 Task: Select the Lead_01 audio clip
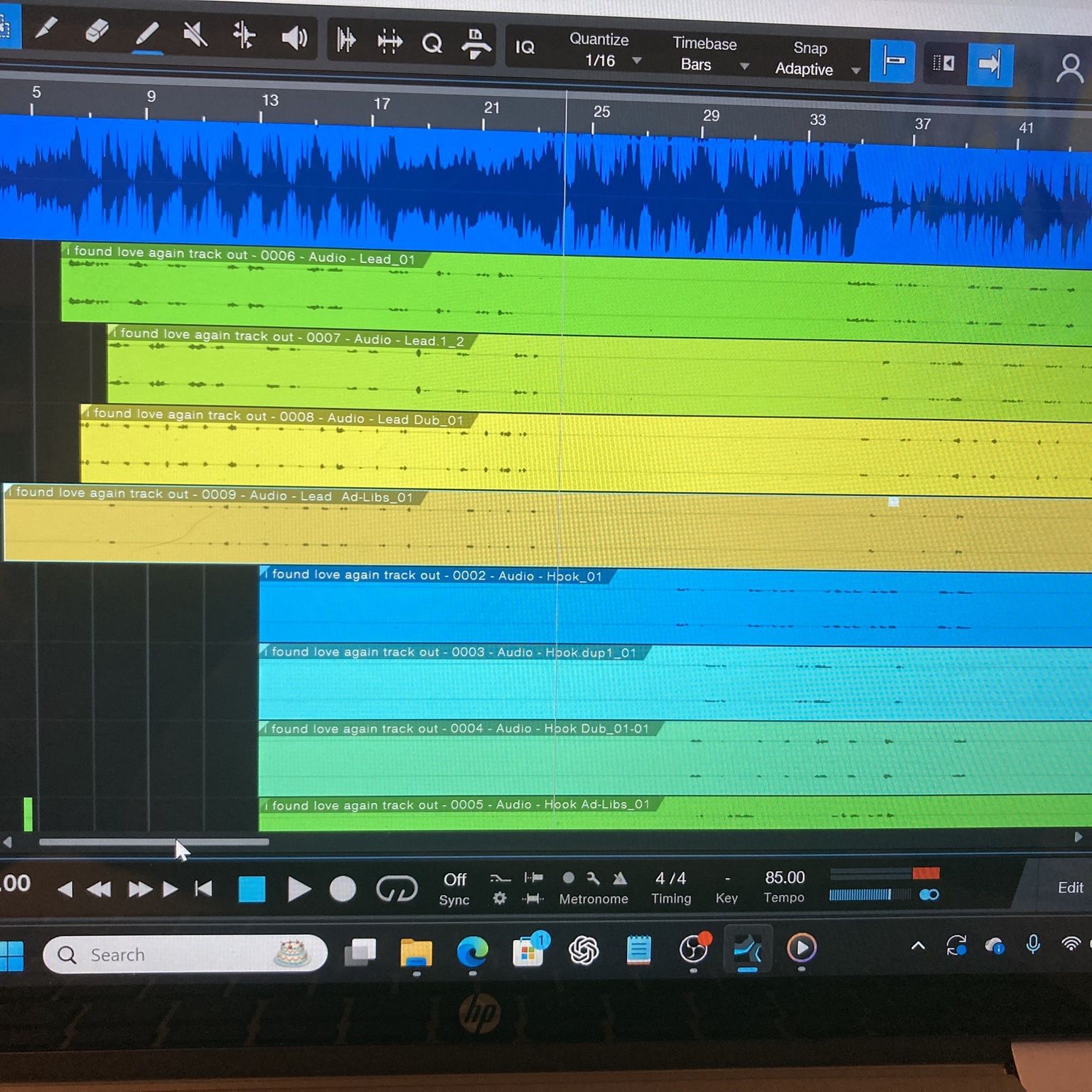coord(576,292)
